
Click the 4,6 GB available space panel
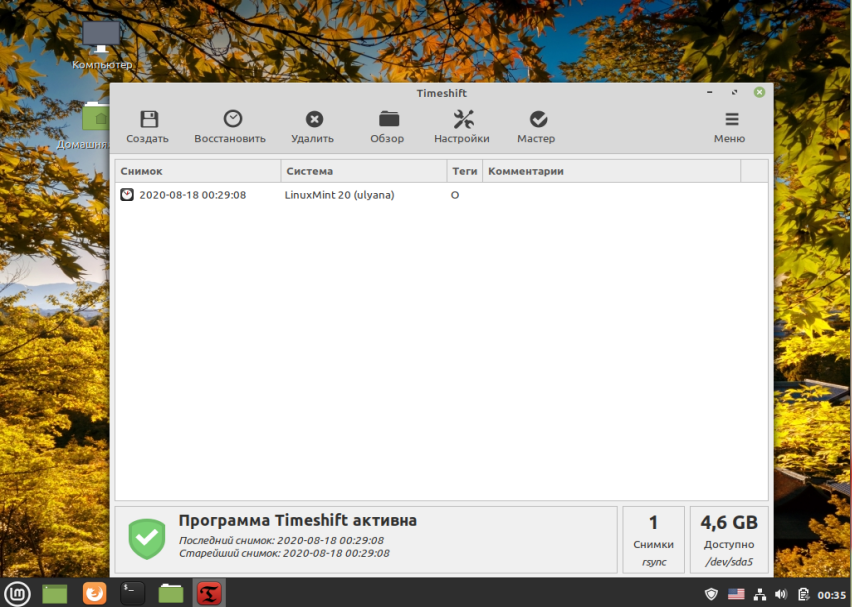(x=729, y=540)
